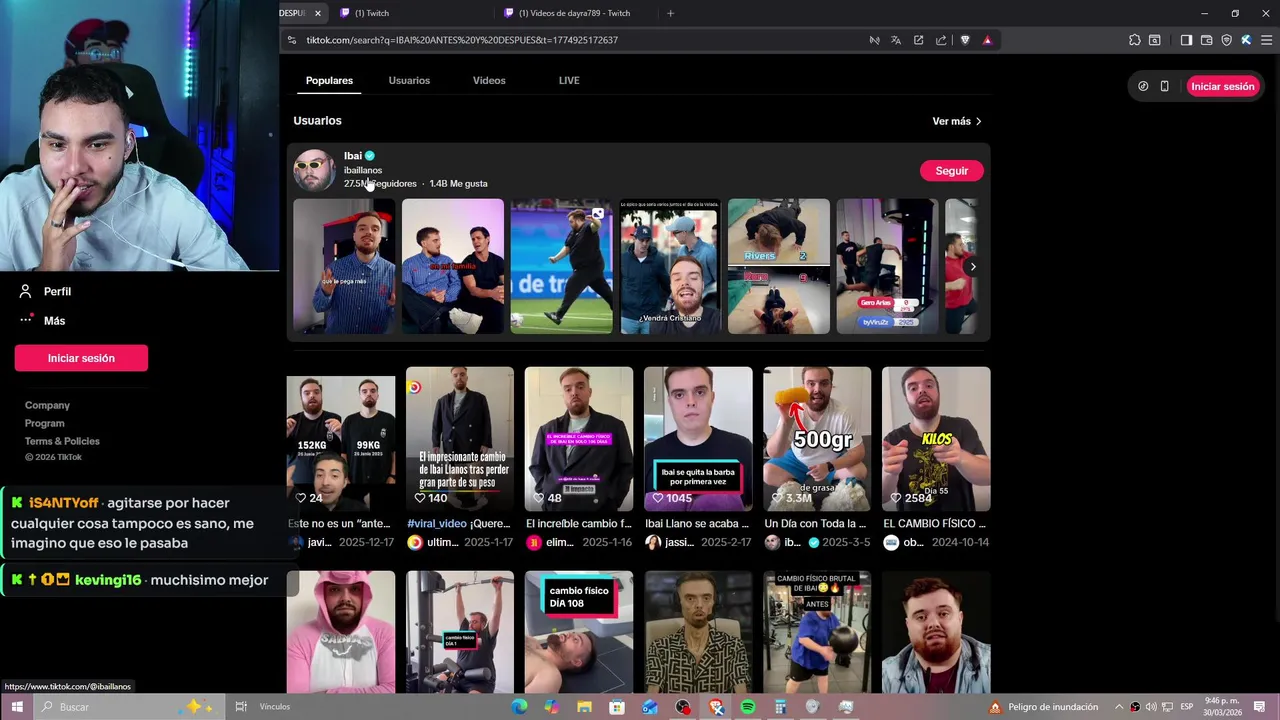
Task: Open the Rivers push-up carousel video
Action: point(779,266)
